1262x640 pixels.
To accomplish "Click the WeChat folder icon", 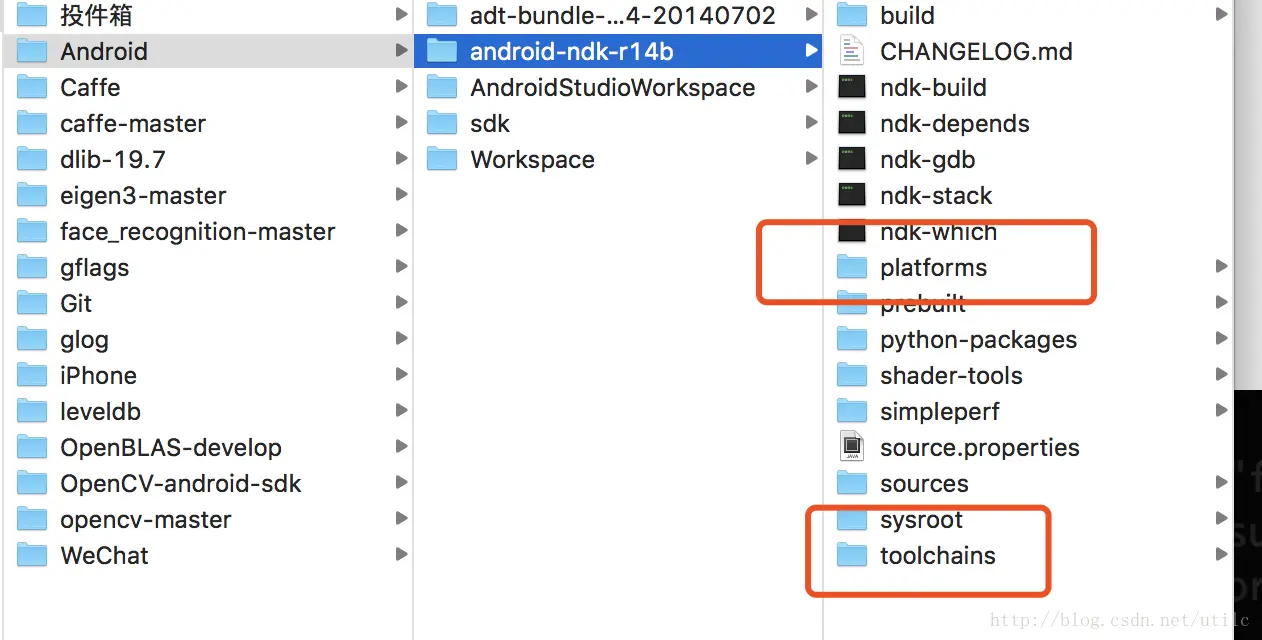I will tap(32, 555).
